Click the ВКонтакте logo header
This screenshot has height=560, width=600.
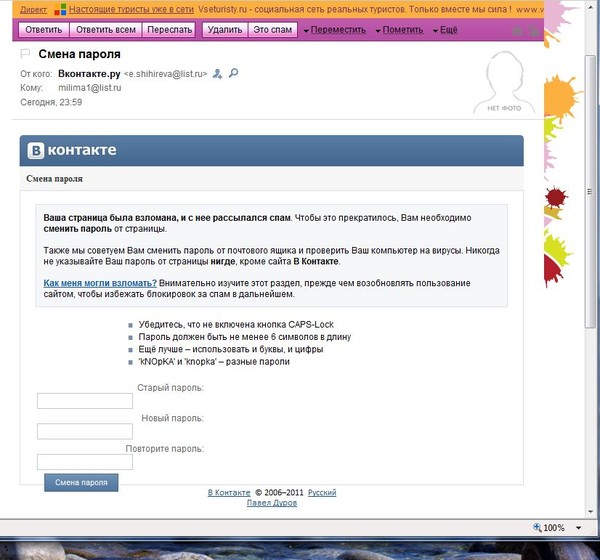pos(72,150)
